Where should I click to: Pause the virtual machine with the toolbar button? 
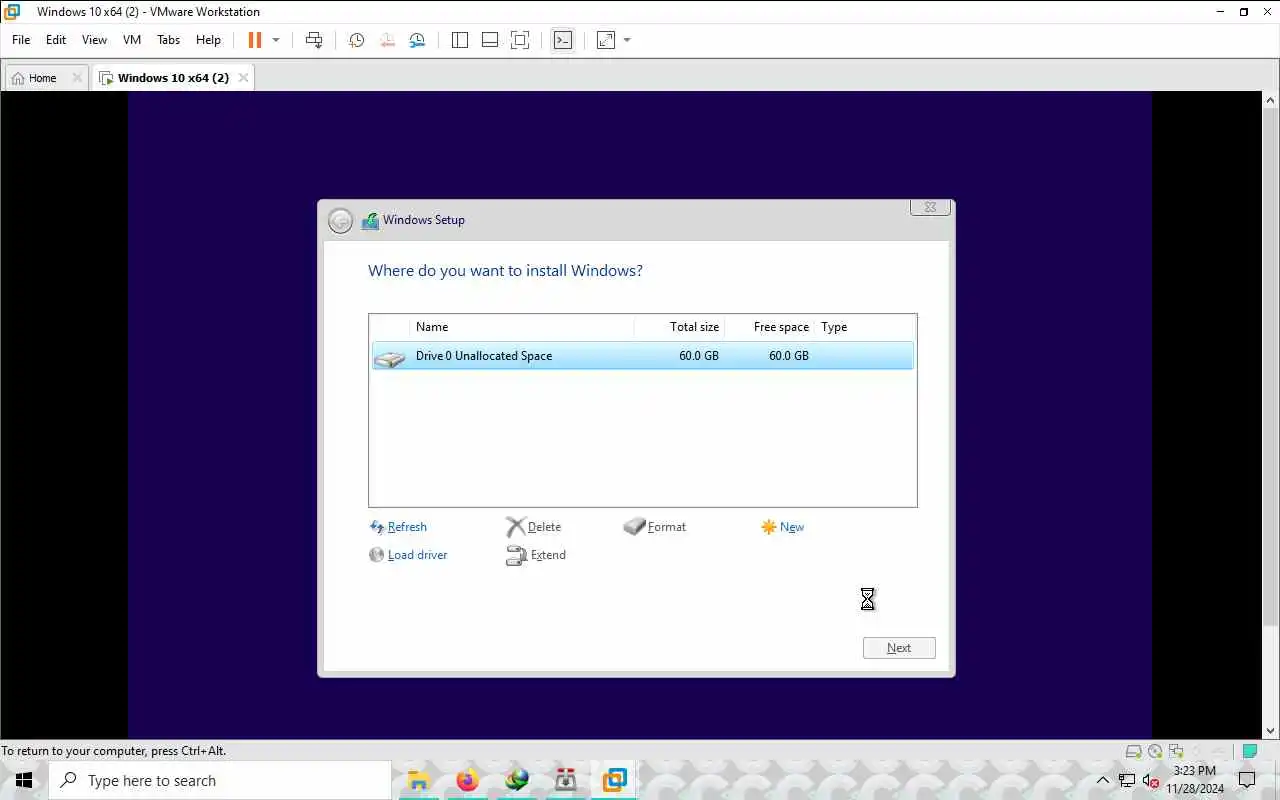255,40
